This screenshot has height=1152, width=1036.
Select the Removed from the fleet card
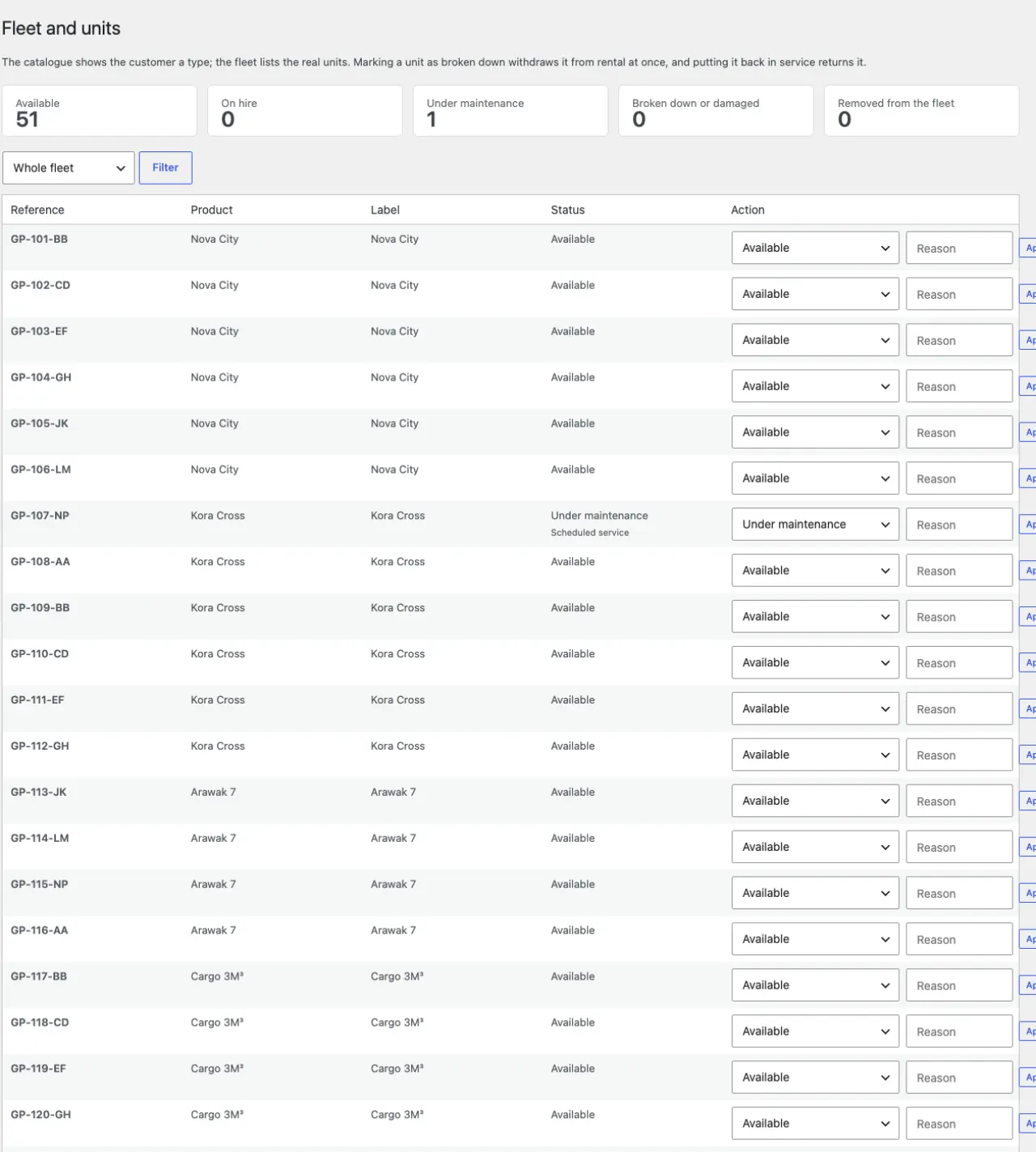[922, 111]
